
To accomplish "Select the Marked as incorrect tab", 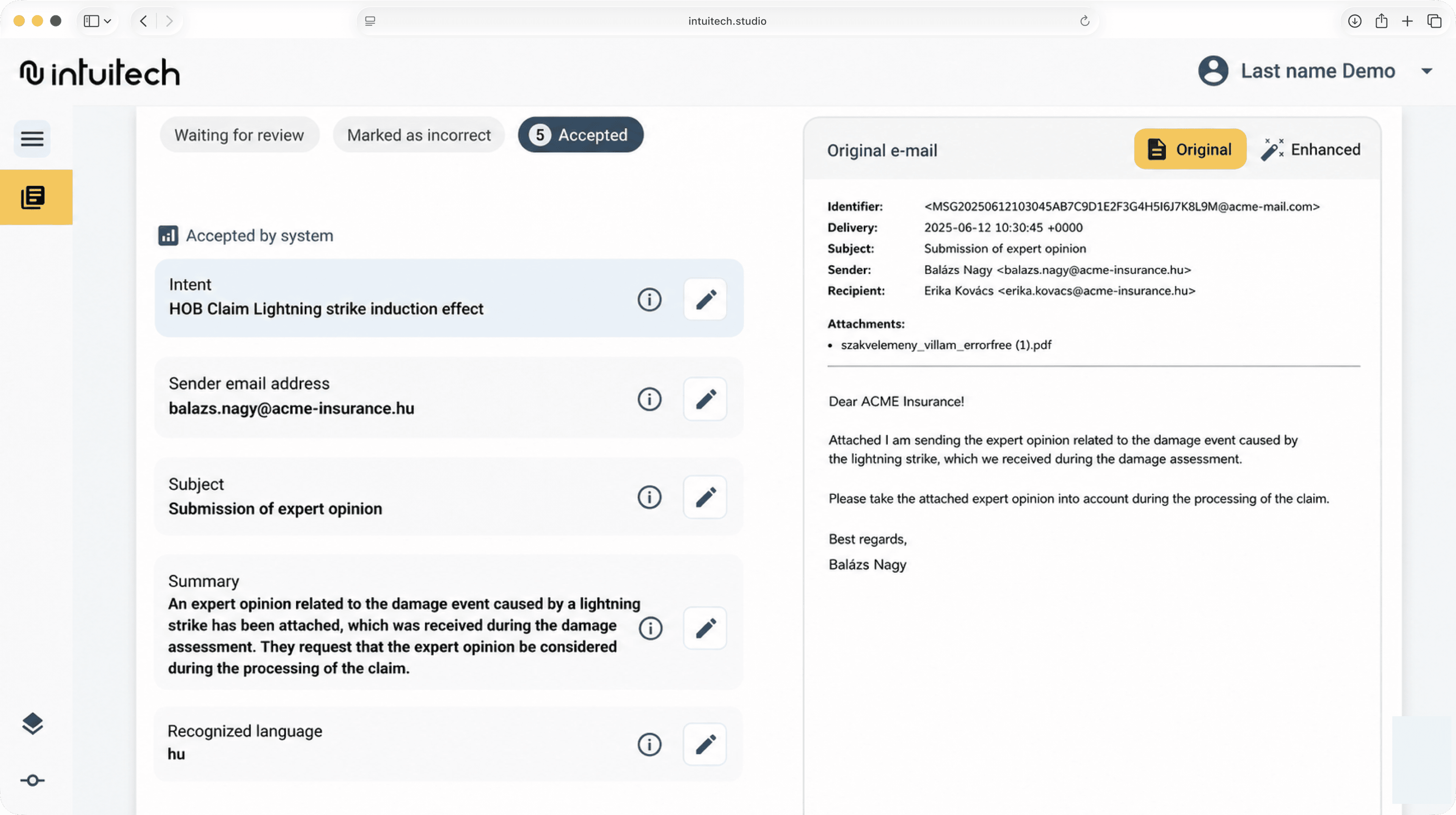I will tap(419, 135).
